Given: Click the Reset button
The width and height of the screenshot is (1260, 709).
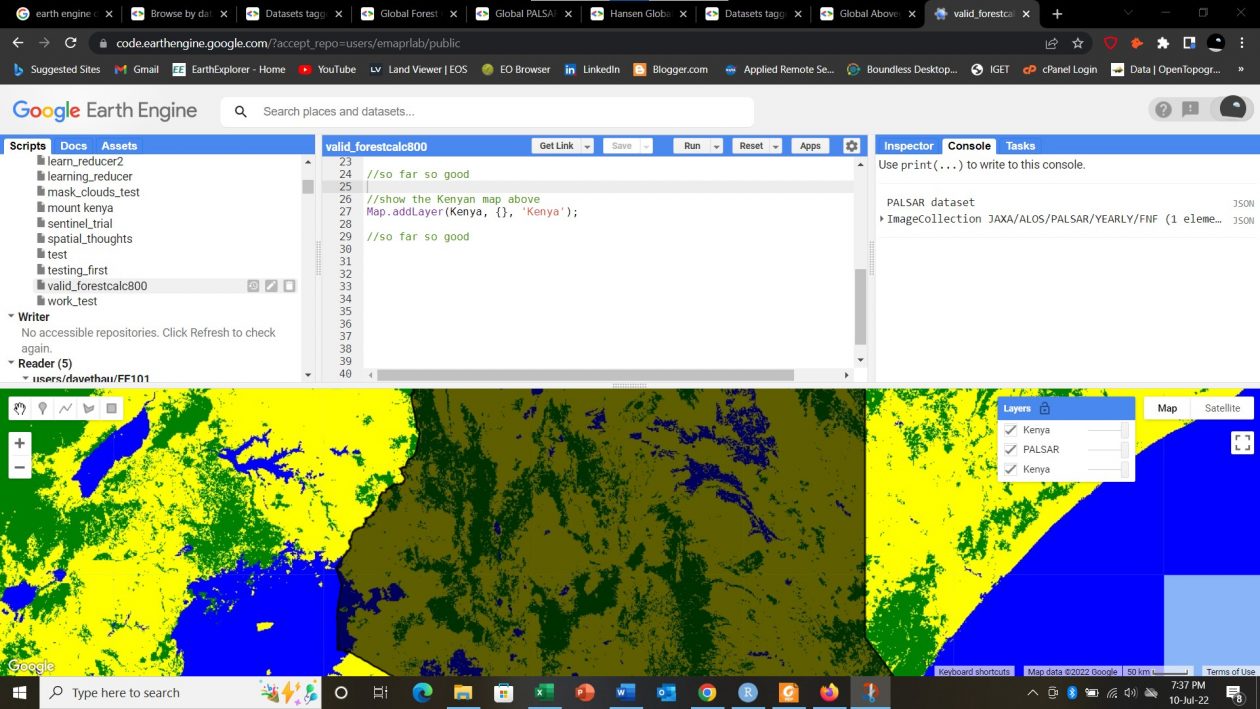Looking at the screenshot, I should coord(751,146).
